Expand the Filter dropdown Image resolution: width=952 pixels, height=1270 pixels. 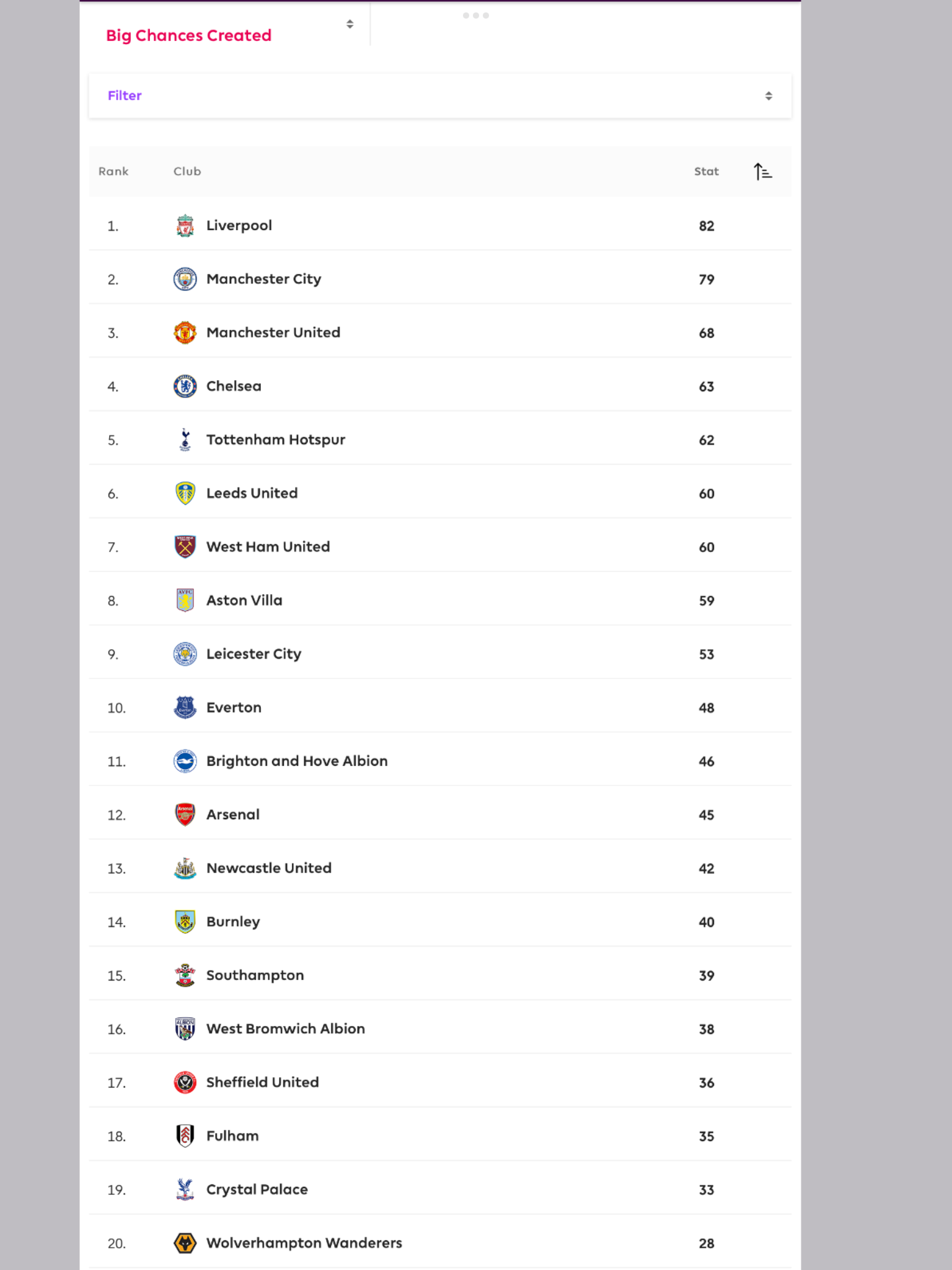(440, 95)
